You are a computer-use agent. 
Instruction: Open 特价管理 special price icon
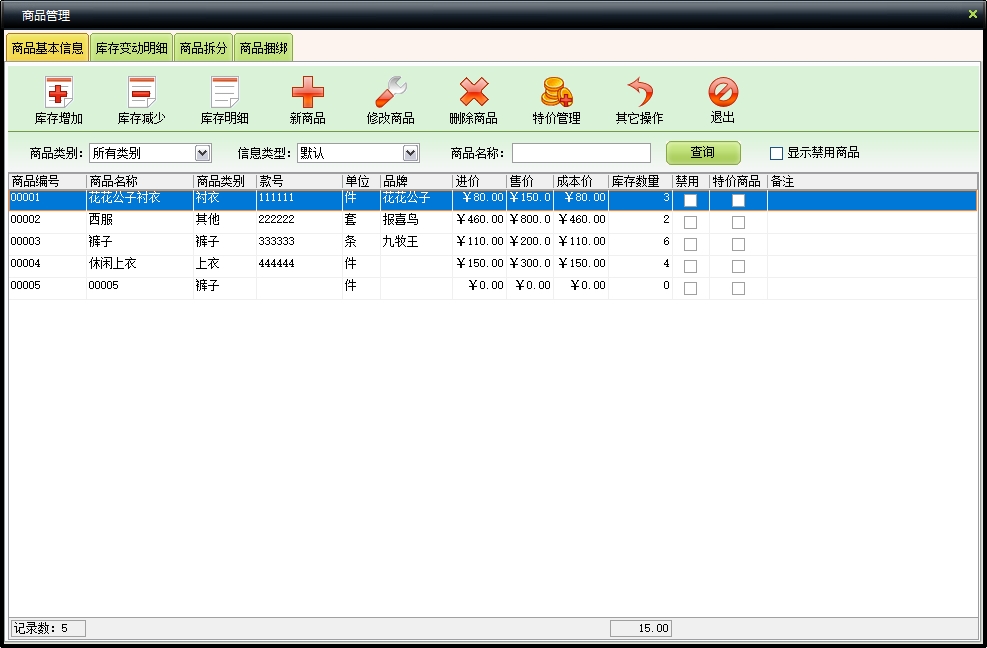pyautogui.click(x=556, y=93)
